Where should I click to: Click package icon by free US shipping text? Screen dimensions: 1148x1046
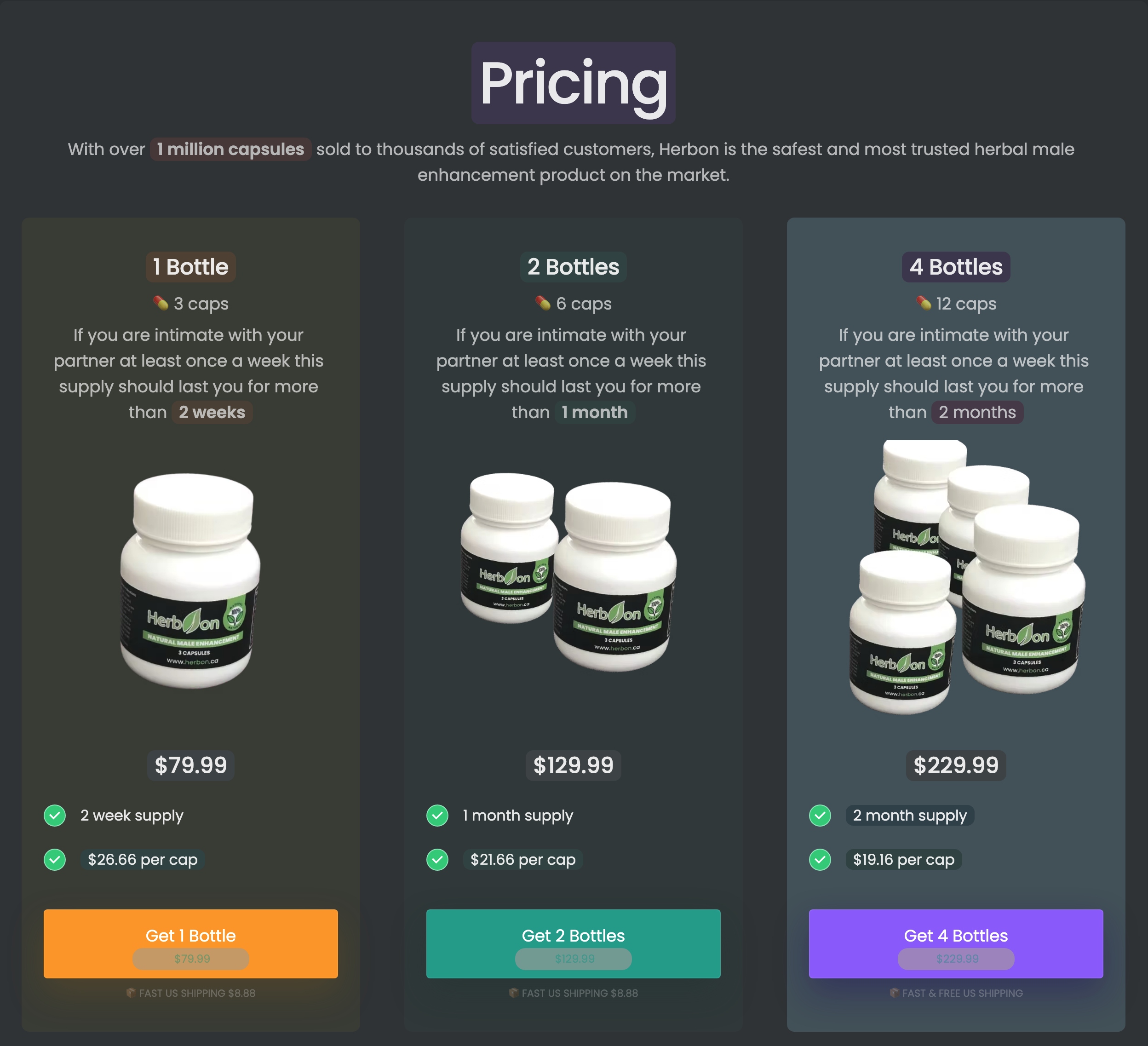[894, 993]
